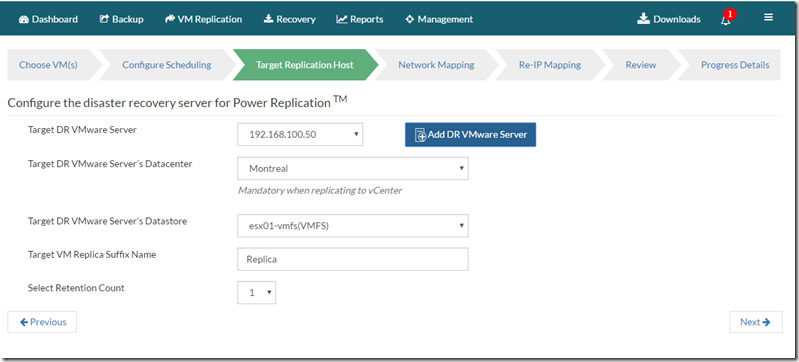
Task: Open the Reports menu
Action: pos(360,19)
